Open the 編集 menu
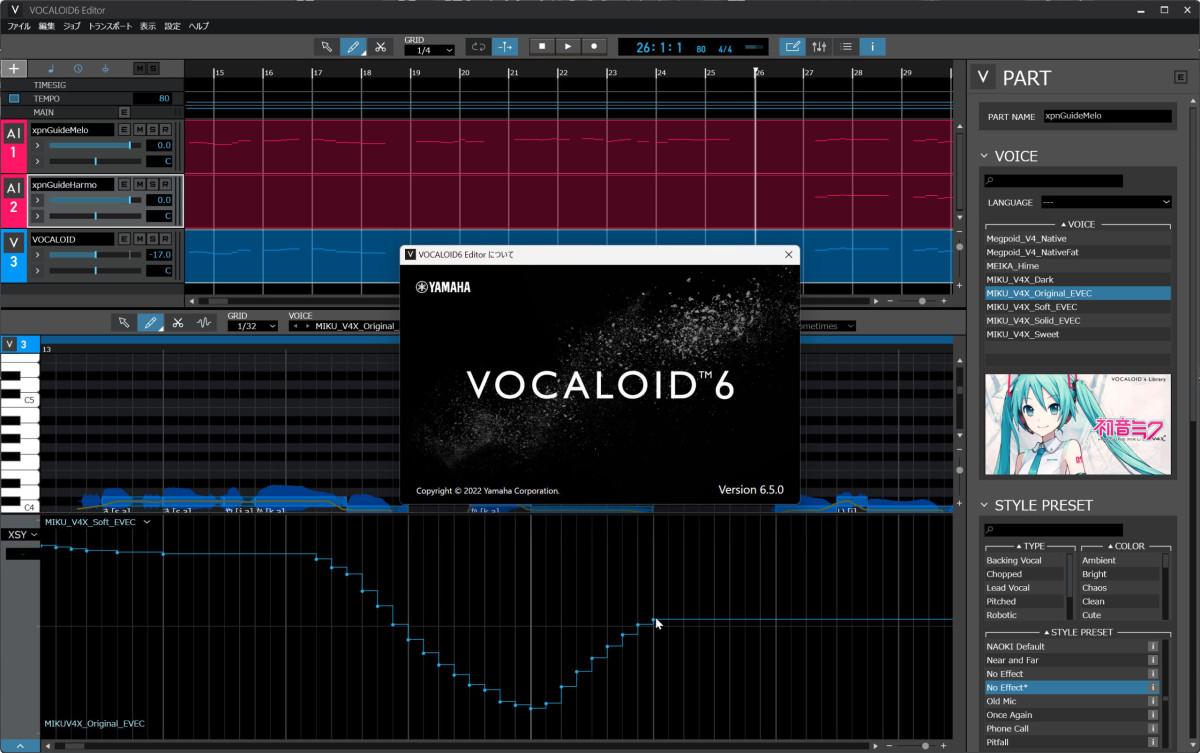The image size is (1200, 753). (x=47, y=25)
